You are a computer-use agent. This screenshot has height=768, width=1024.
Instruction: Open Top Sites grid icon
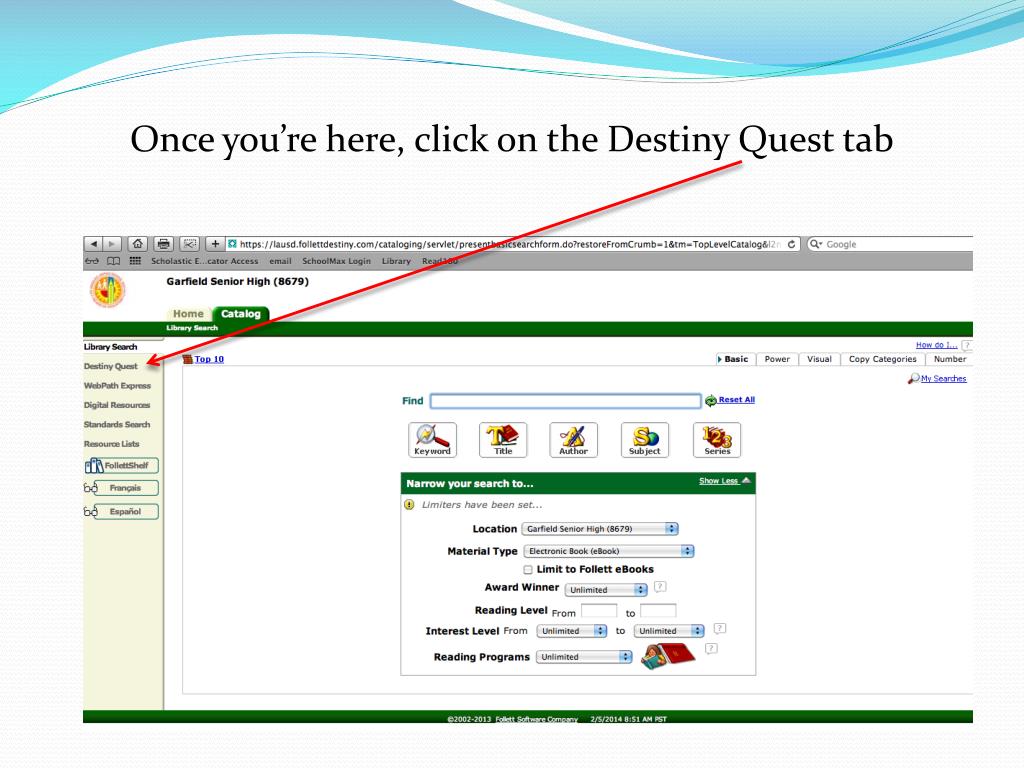coord(135,261)
